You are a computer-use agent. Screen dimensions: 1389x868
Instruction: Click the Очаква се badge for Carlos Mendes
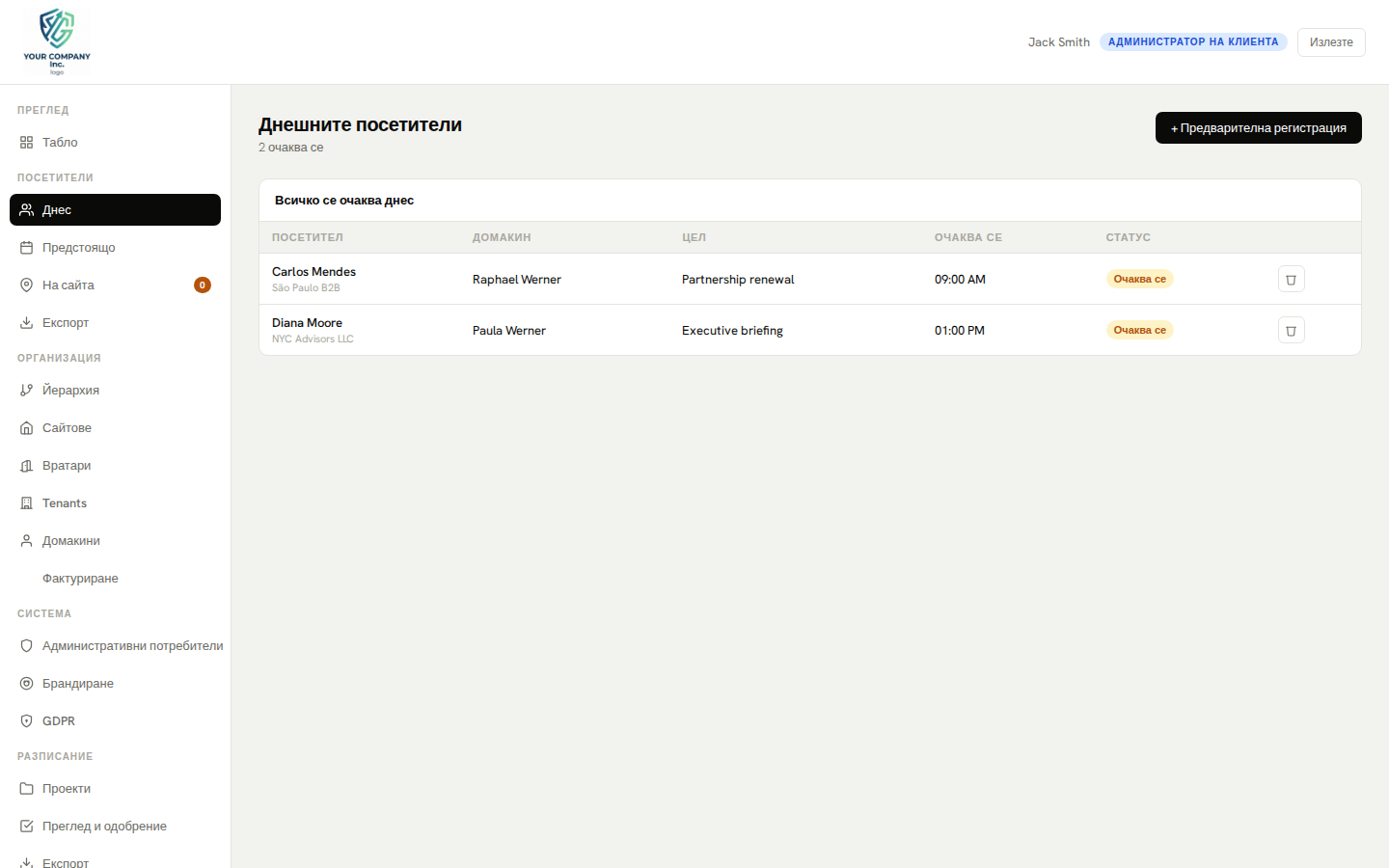(1139, 279)
